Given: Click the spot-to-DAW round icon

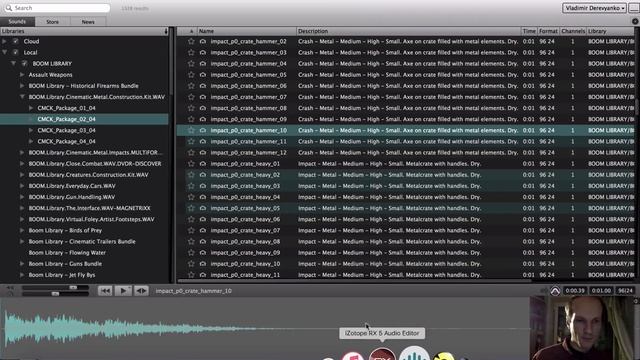Looking at the screenshot, I should click(x=555, y=291).
